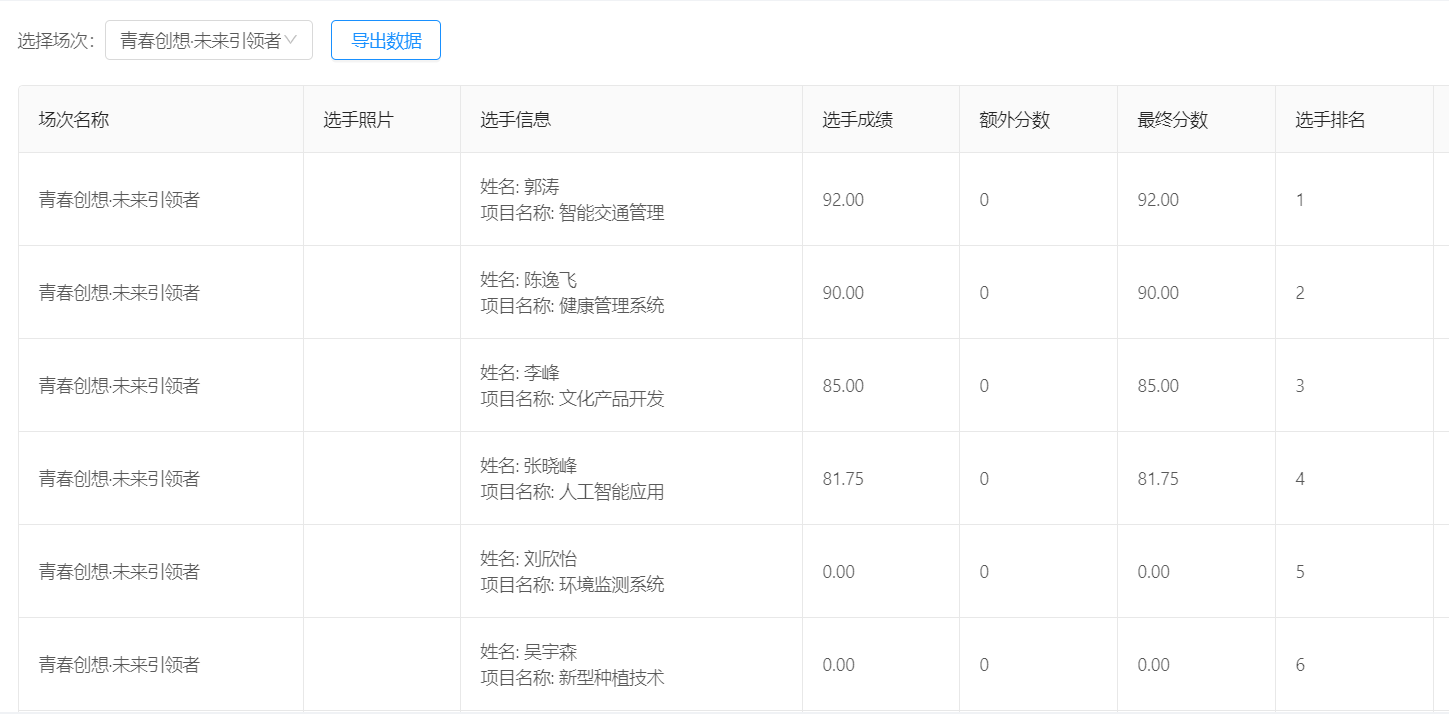Click 刘欣怡's 额外分数 value 0
Viewport: 1449px width, 714px height.
984,572
